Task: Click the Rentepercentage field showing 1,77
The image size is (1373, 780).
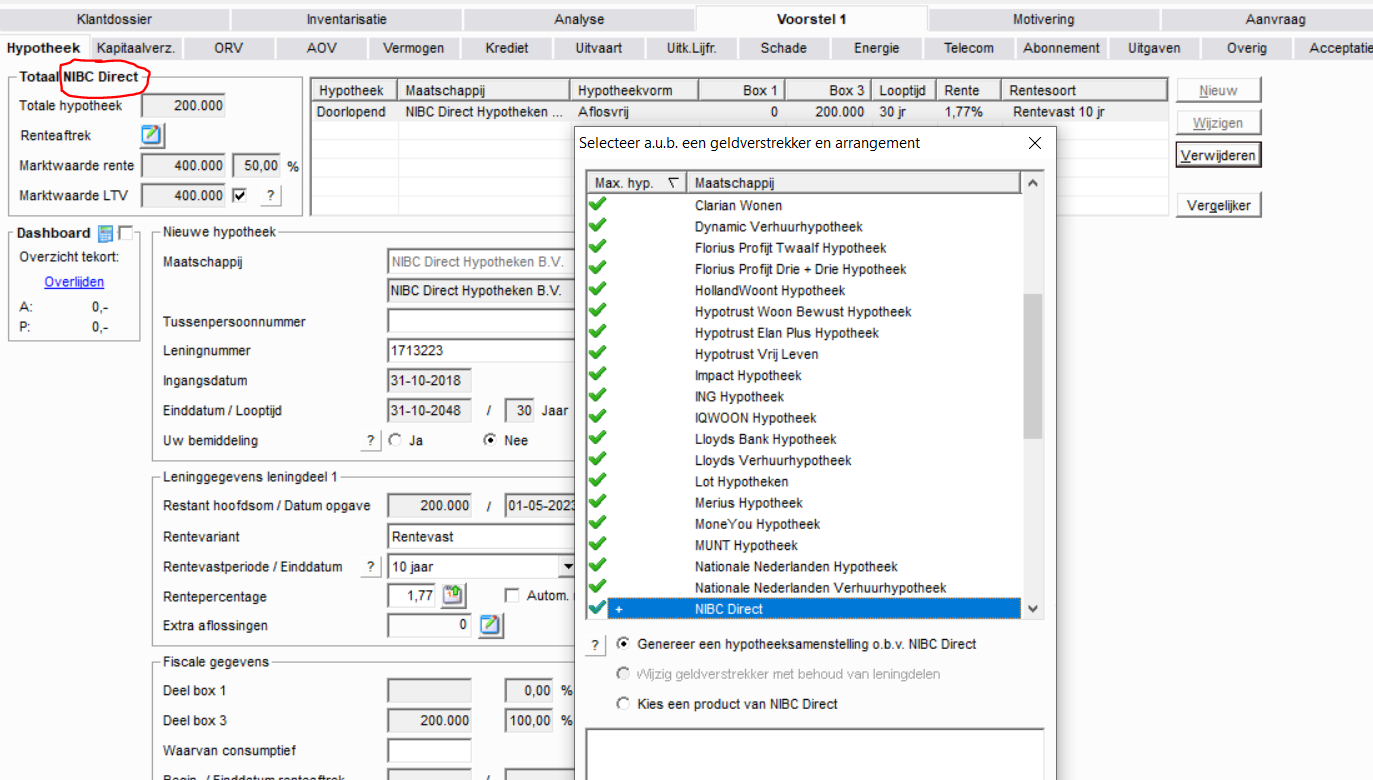Action: [412, 596]
